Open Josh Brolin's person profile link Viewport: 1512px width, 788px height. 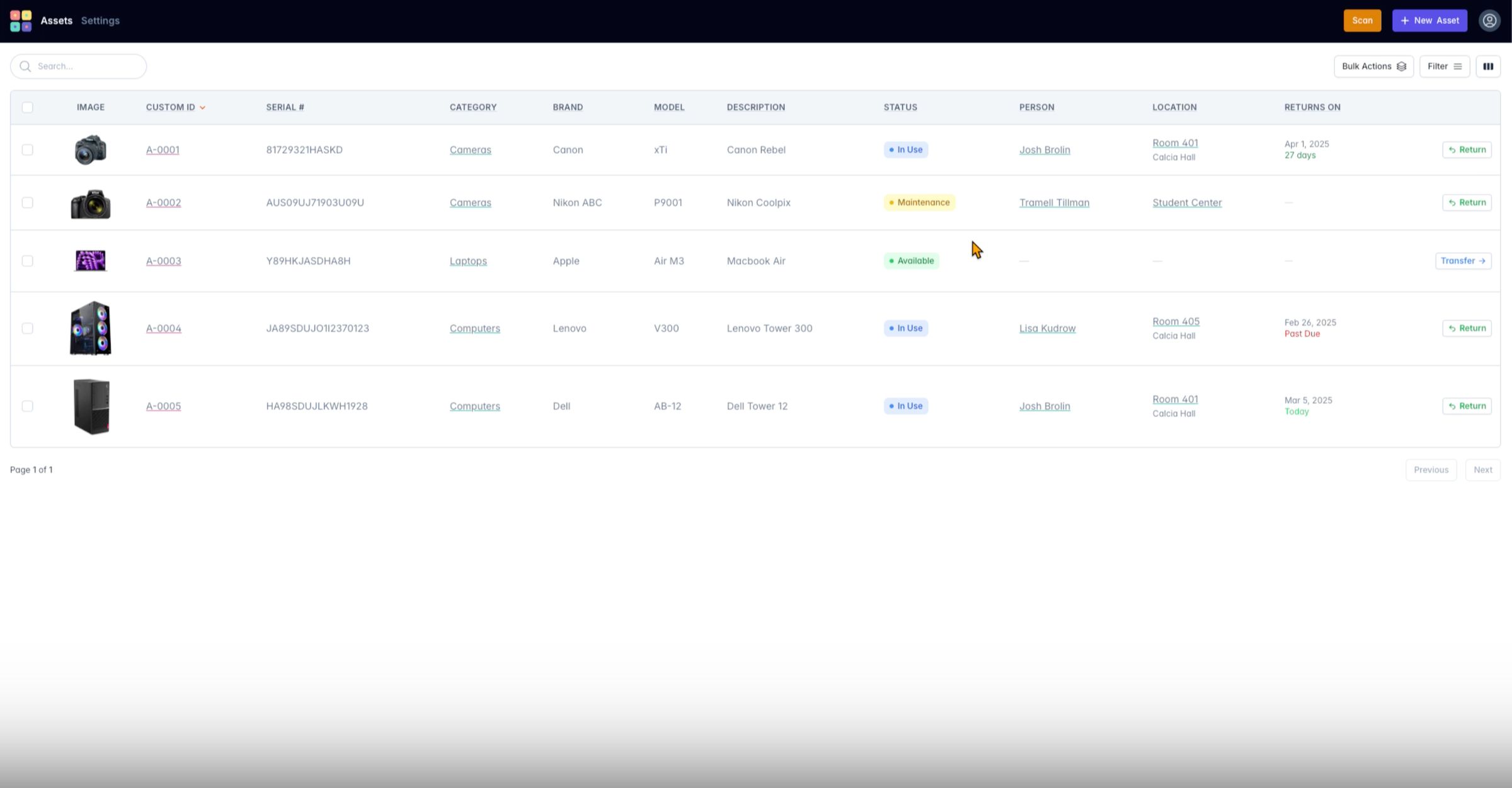click(1044, 149)
